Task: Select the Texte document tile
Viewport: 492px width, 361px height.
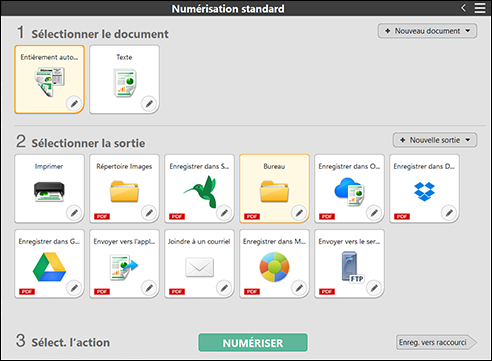Action: 124,79
